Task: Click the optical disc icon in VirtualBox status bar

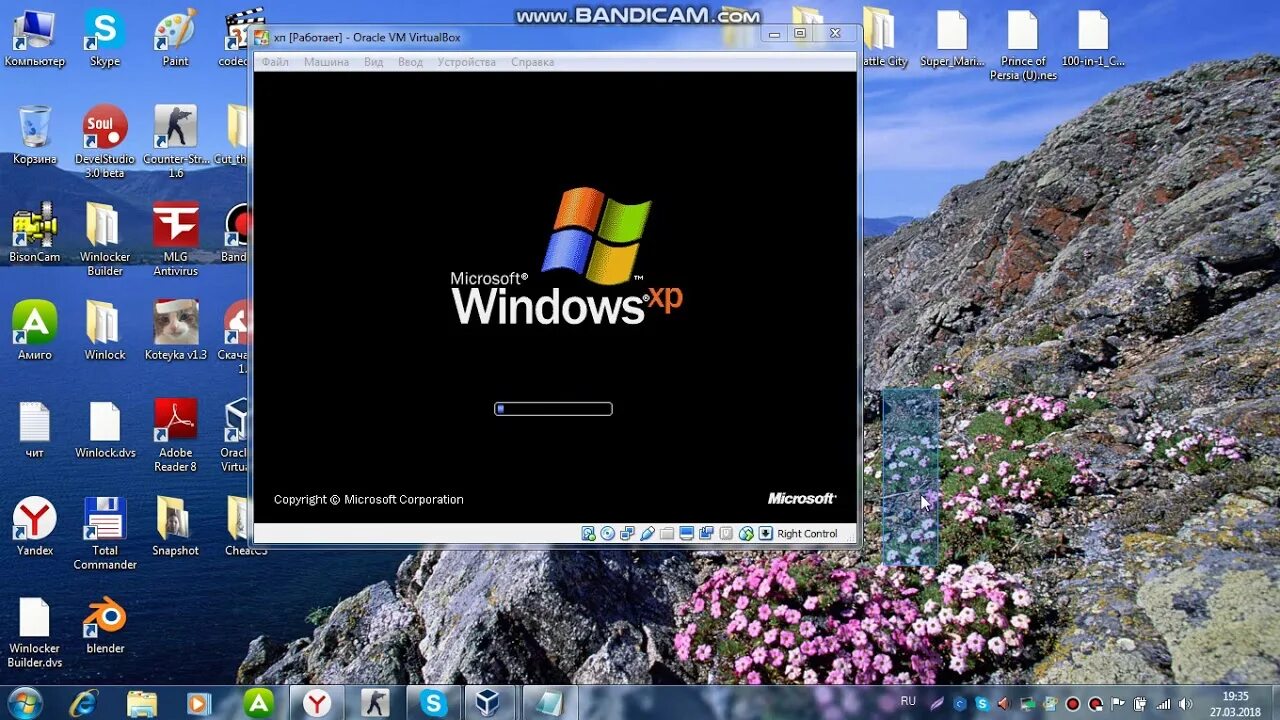Action: click(607, 533)
